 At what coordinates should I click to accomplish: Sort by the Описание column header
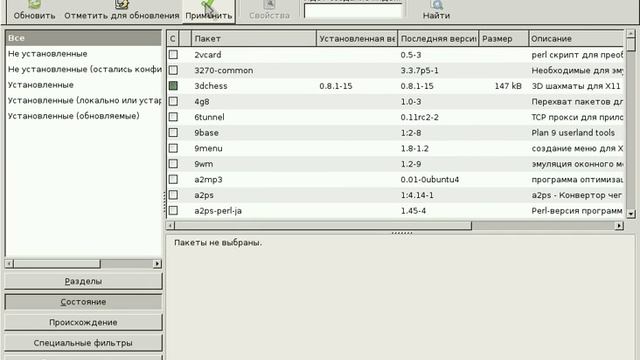576,38
